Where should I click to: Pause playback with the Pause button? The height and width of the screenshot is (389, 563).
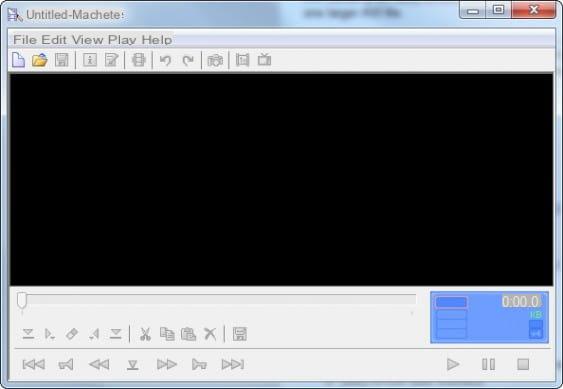click(x=488, y=364)
